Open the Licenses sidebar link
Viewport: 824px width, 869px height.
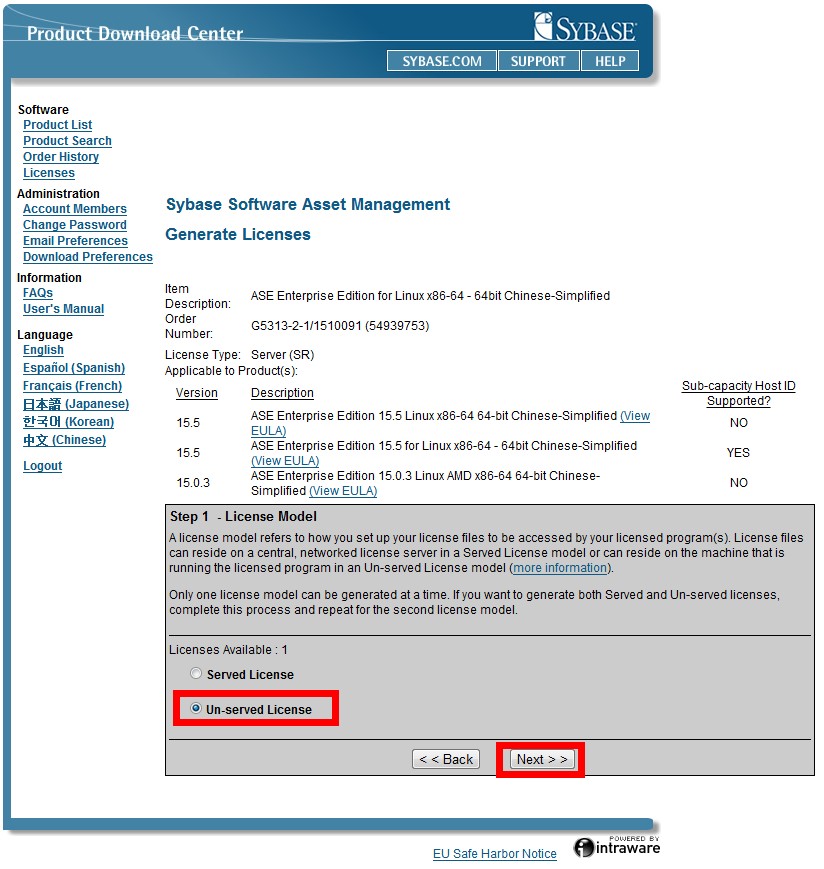tap(49, 173)
